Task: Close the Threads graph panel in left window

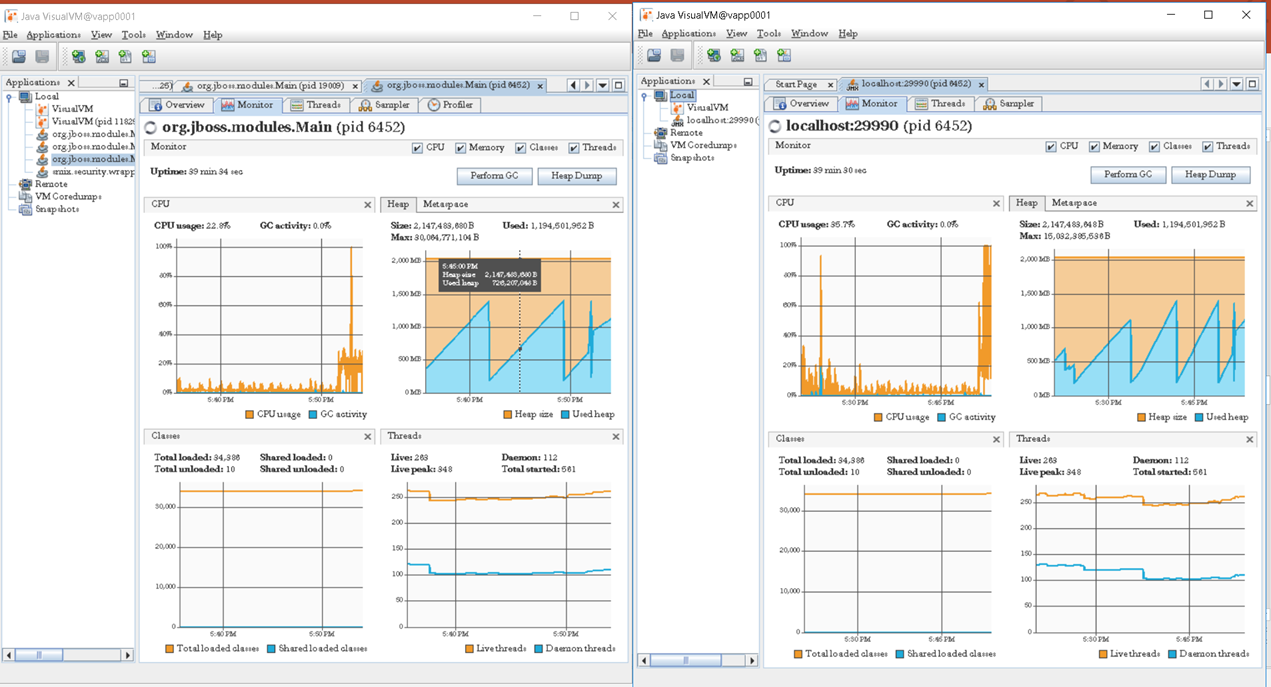Action: (x=616, y=437)
